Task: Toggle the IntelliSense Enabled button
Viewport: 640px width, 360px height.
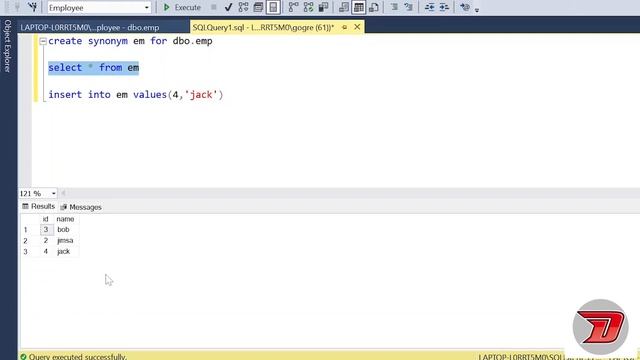Action: [273, 7]
